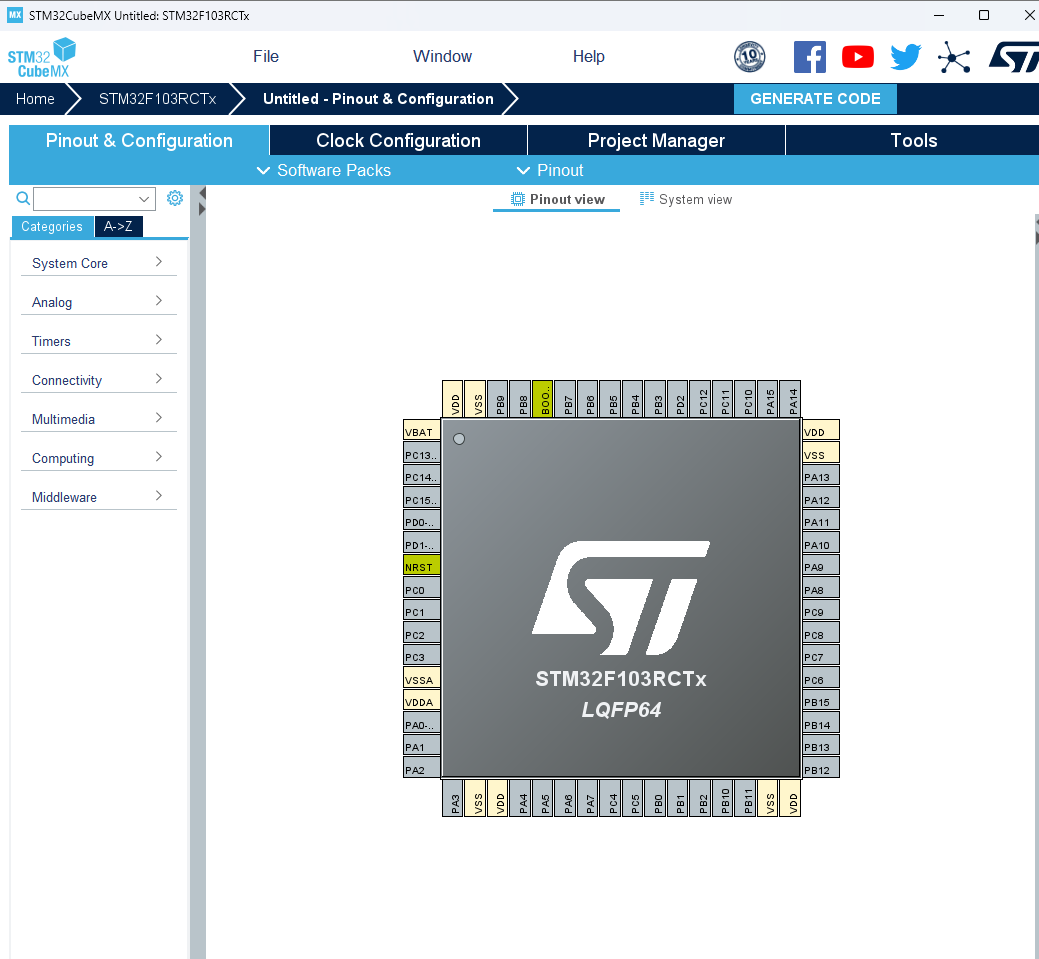Open the categories settings gear icon
The image size is (1039, 959).
pyautogui.click(x=175, y=198)
